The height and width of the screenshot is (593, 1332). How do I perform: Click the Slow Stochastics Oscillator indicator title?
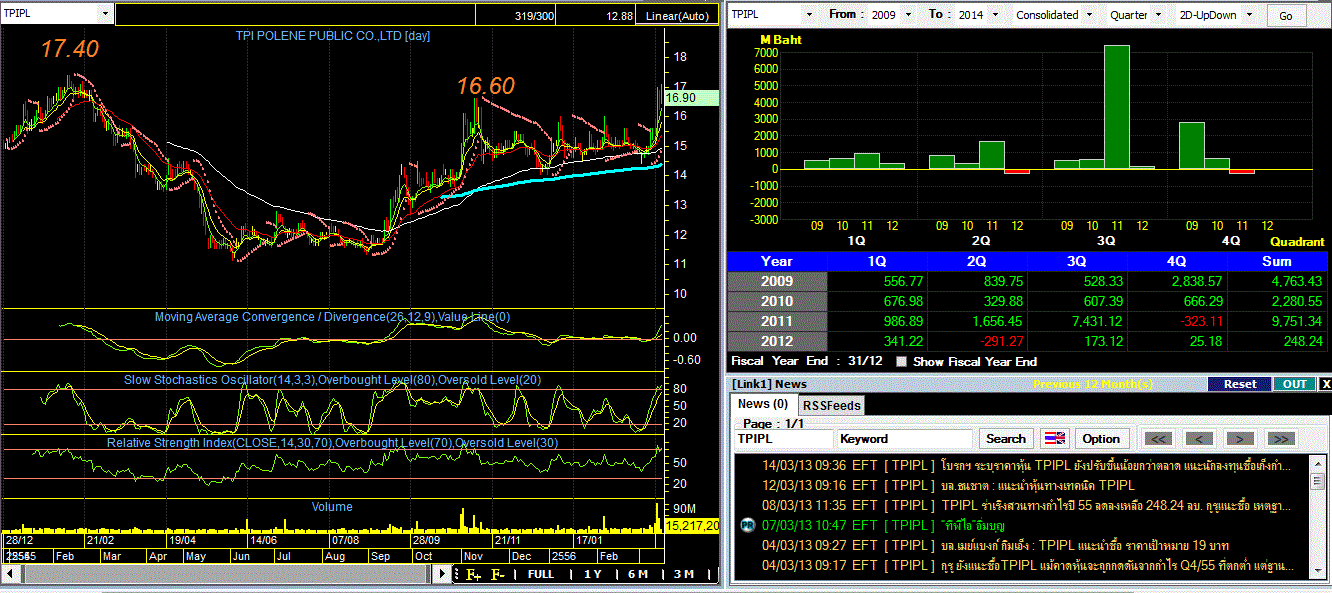tap(333, 380)
